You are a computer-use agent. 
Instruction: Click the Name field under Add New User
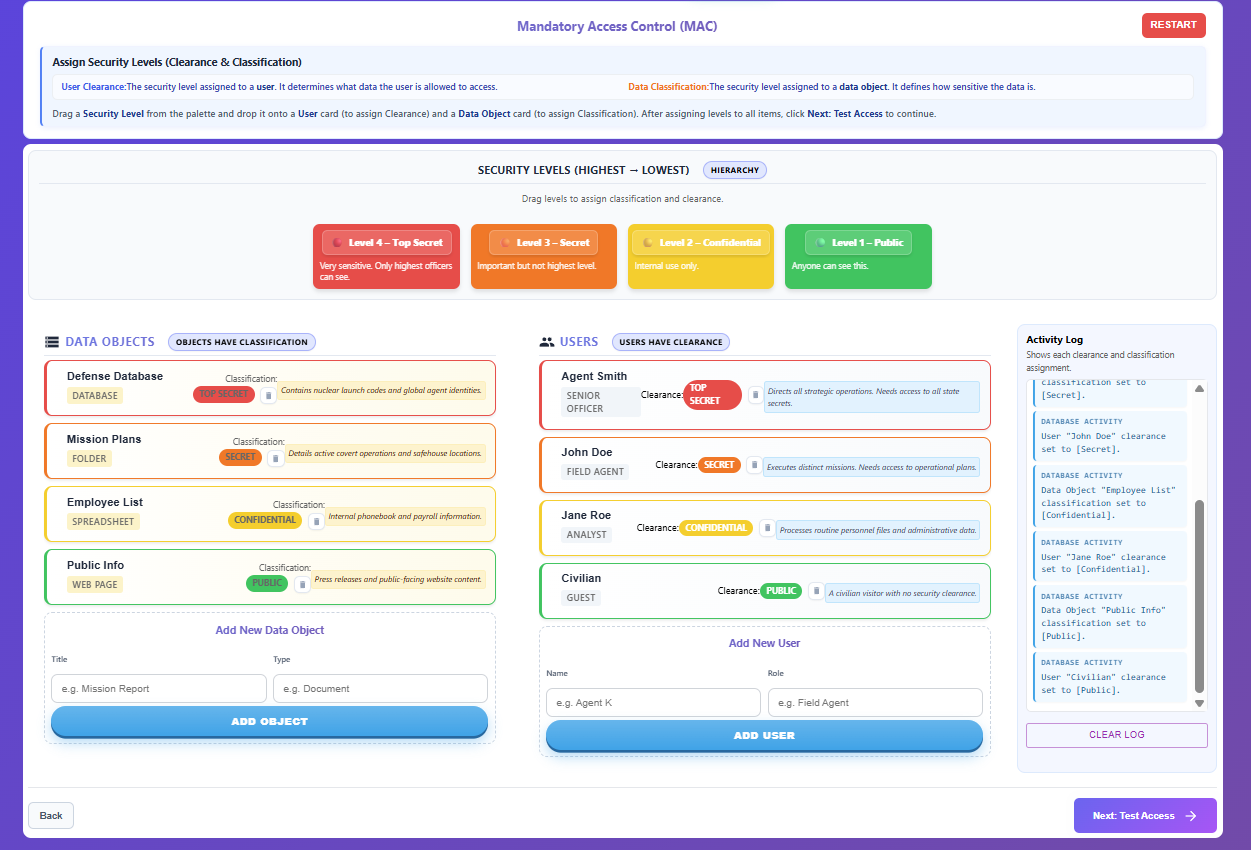(x=652, y=702)
